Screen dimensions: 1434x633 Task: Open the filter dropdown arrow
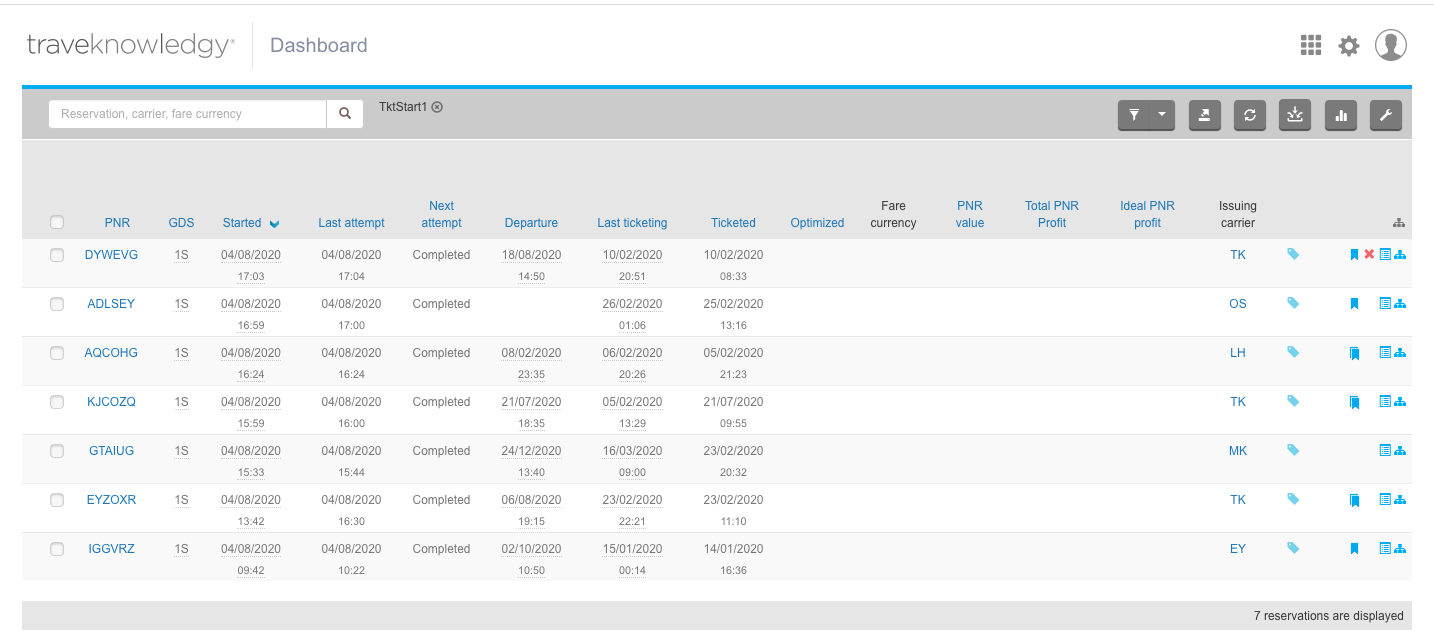click(1162, 115)
